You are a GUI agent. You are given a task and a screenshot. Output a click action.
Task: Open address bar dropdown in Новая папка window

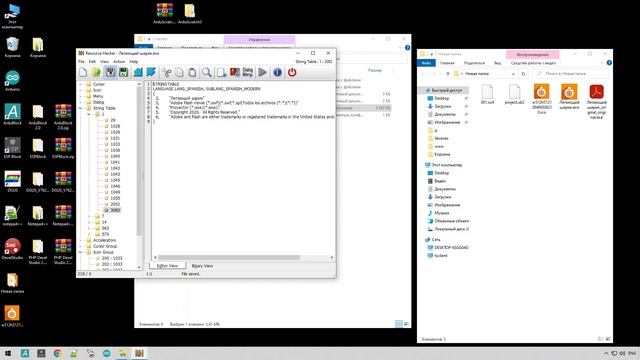point(513,74)
